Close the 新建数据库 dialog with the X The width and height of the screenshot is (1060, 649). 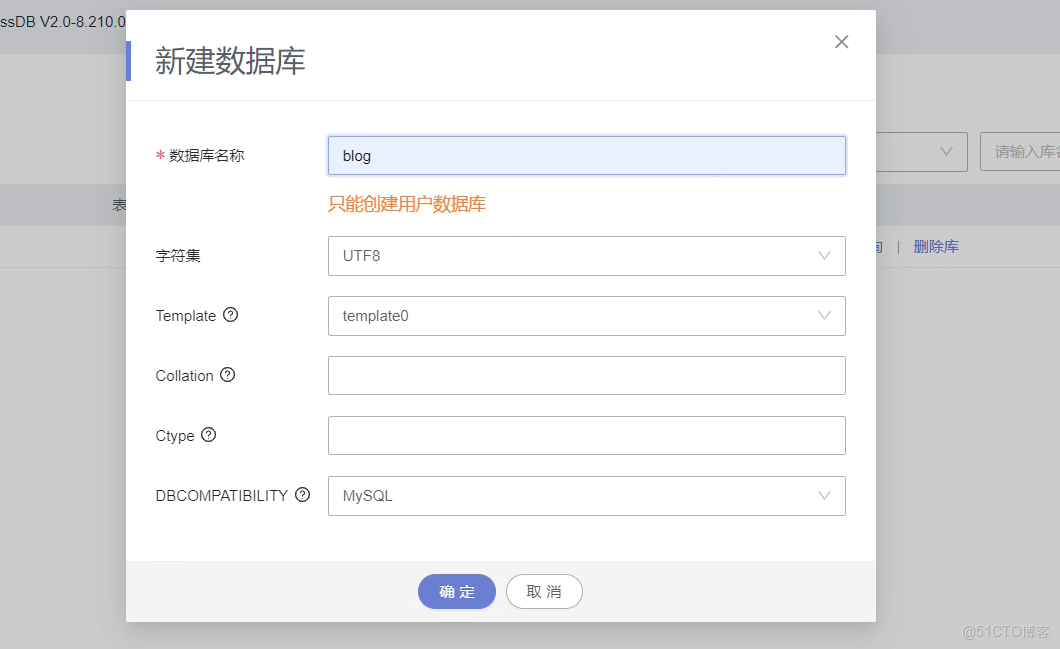pos(841,42)
